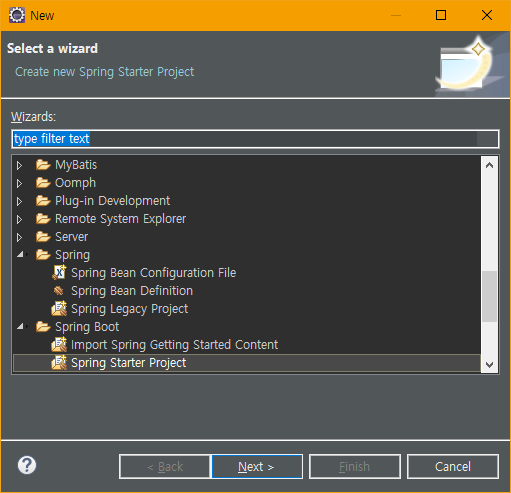This screenshot has height=493, width=511.
Task: Select the Remote System Explorer label
Action: [x=120, y=219]
